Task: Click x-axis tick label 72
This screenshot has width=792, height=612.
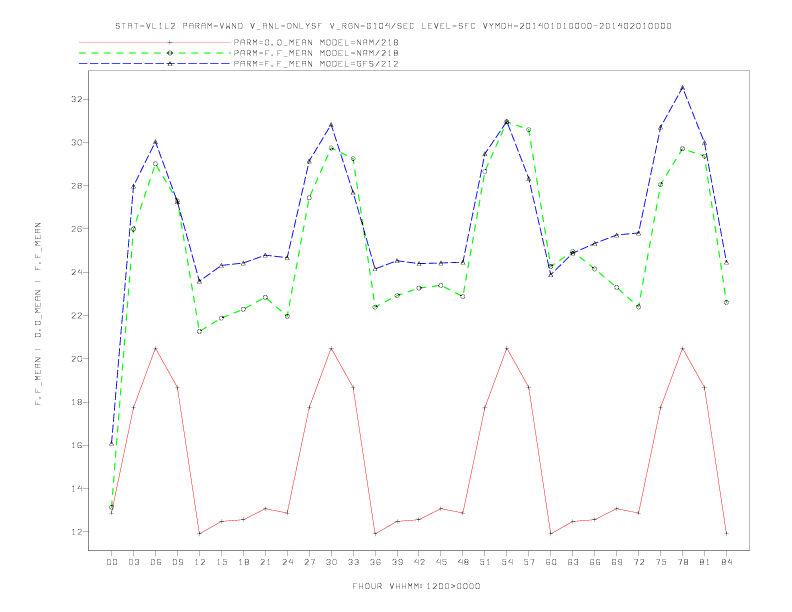Action: tap(638, 562)
